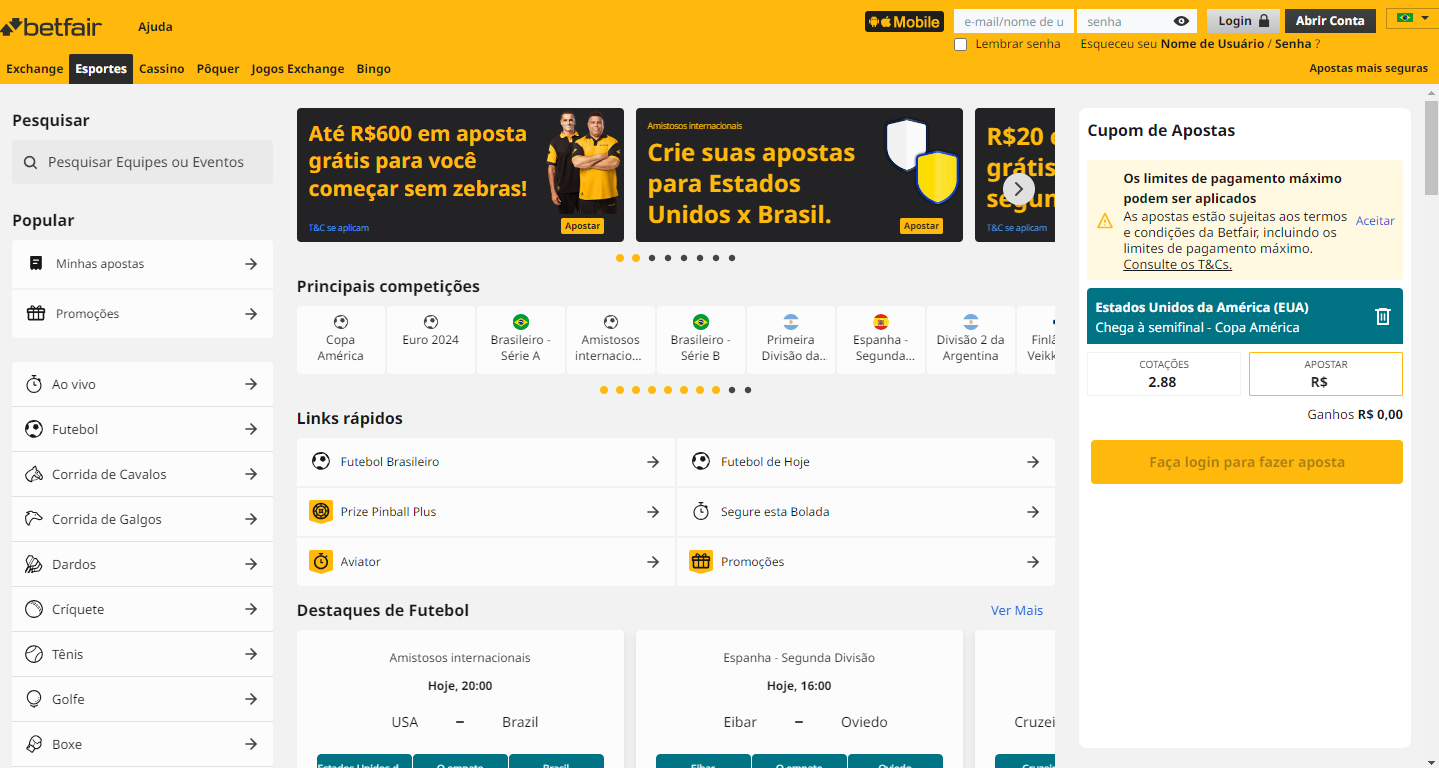The image size is (1439, 768).
Task: Open the Consulte os T&Cs link
Action: click(x=1177, y=265)
